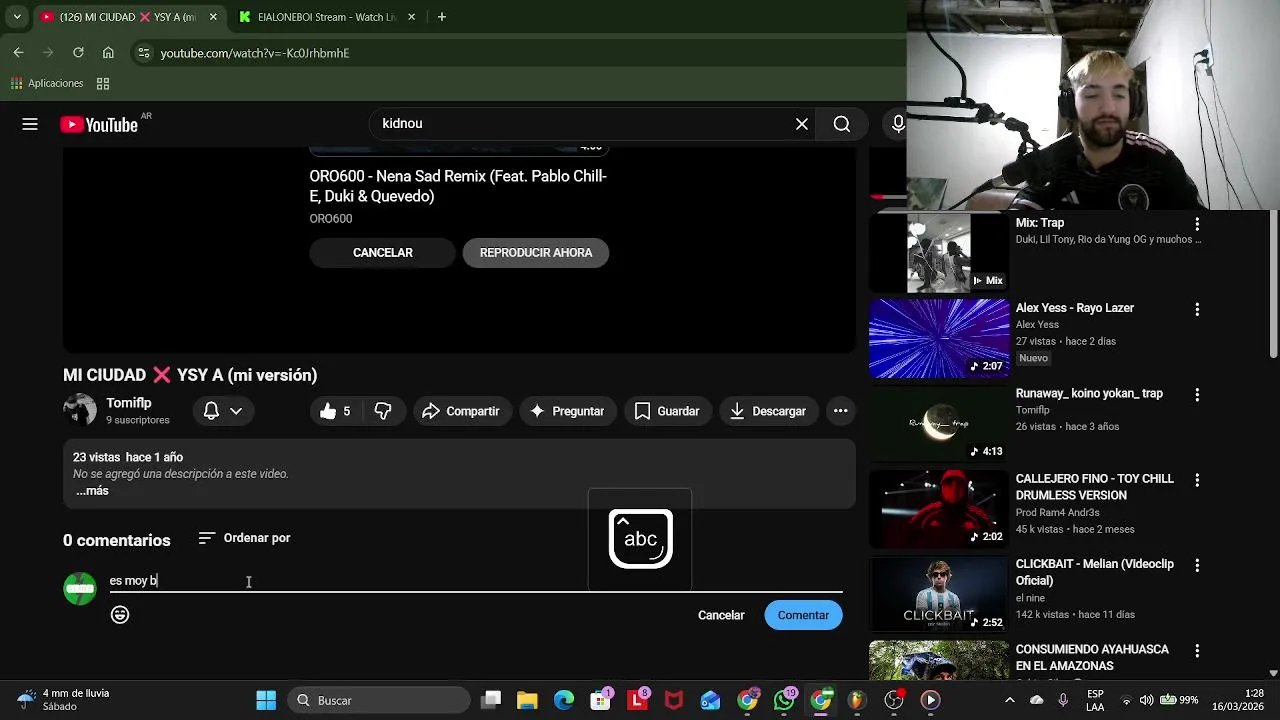This screenshot has height=720, width=1280.
Task: Open a new browser tab
Action: pos(442,17)
